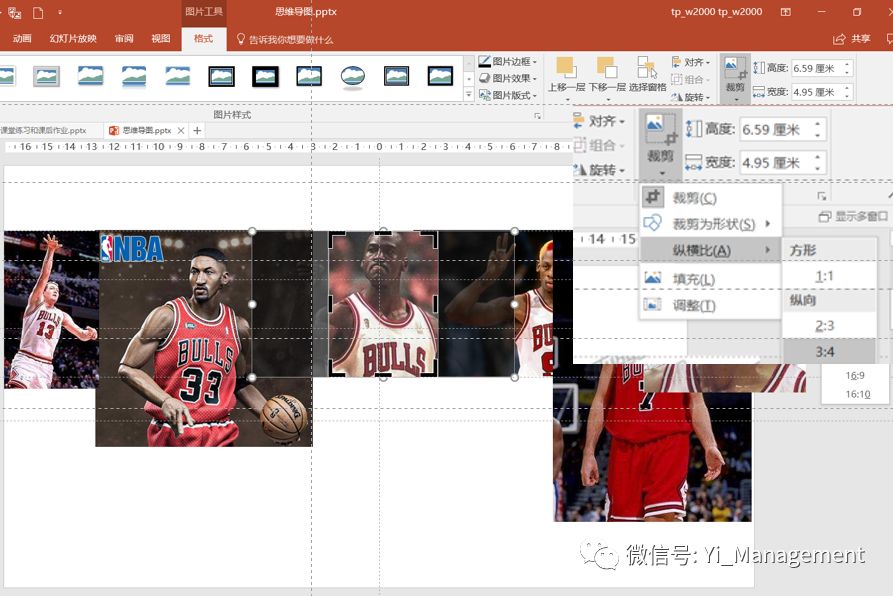Click the 显示多窗口 show multiple windows button
This screenshot has width=893, height=596.
tap(853, 216)
